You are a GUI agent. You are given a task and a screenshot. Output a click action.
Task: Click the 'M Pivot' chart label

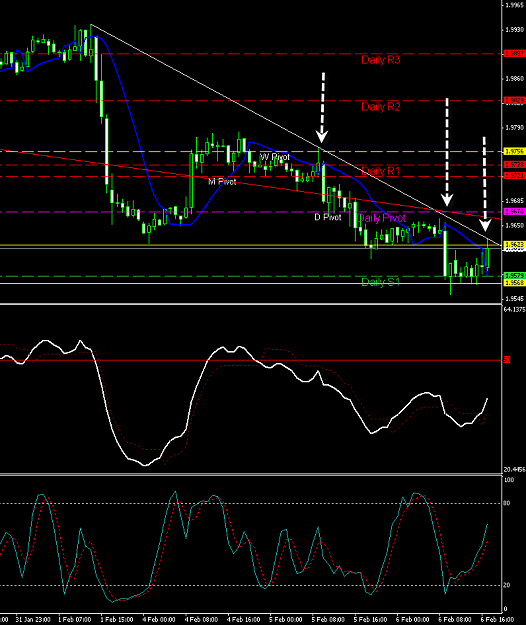222,182
